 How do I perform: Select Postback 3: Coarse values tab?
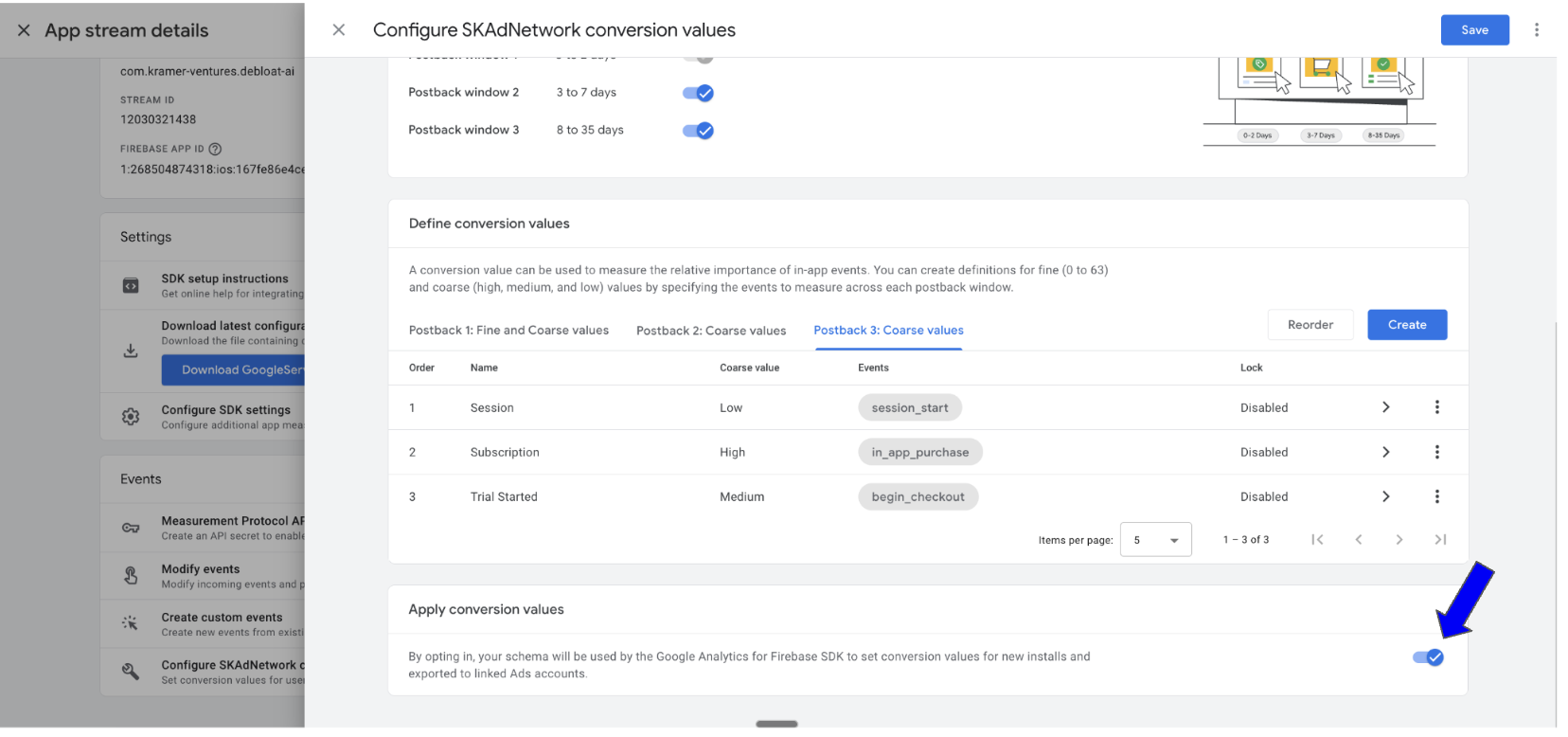click(888, 331)
